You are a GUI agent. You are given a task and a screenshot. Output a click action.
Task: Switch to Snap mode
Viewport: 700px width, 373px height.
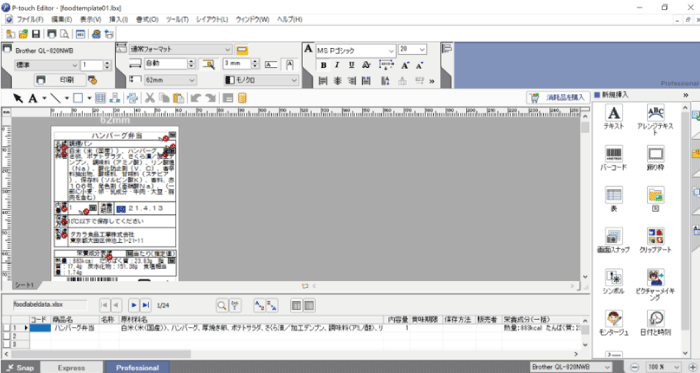[x=21, y=368]
